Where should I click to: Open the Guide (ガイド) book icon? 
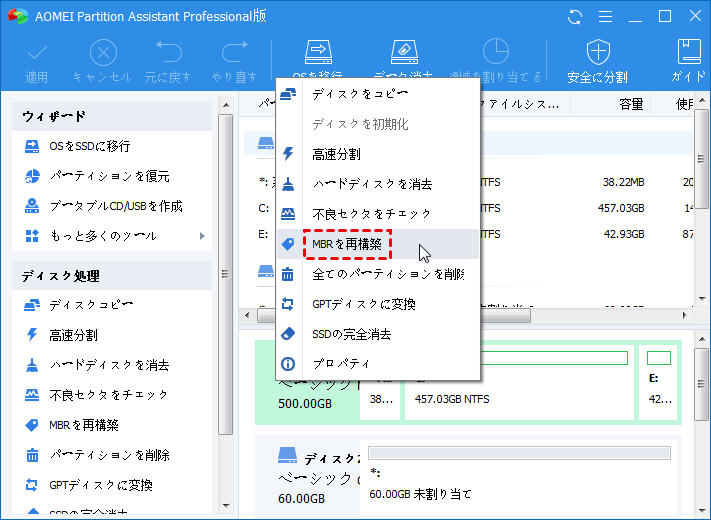[x=689, y=51]
